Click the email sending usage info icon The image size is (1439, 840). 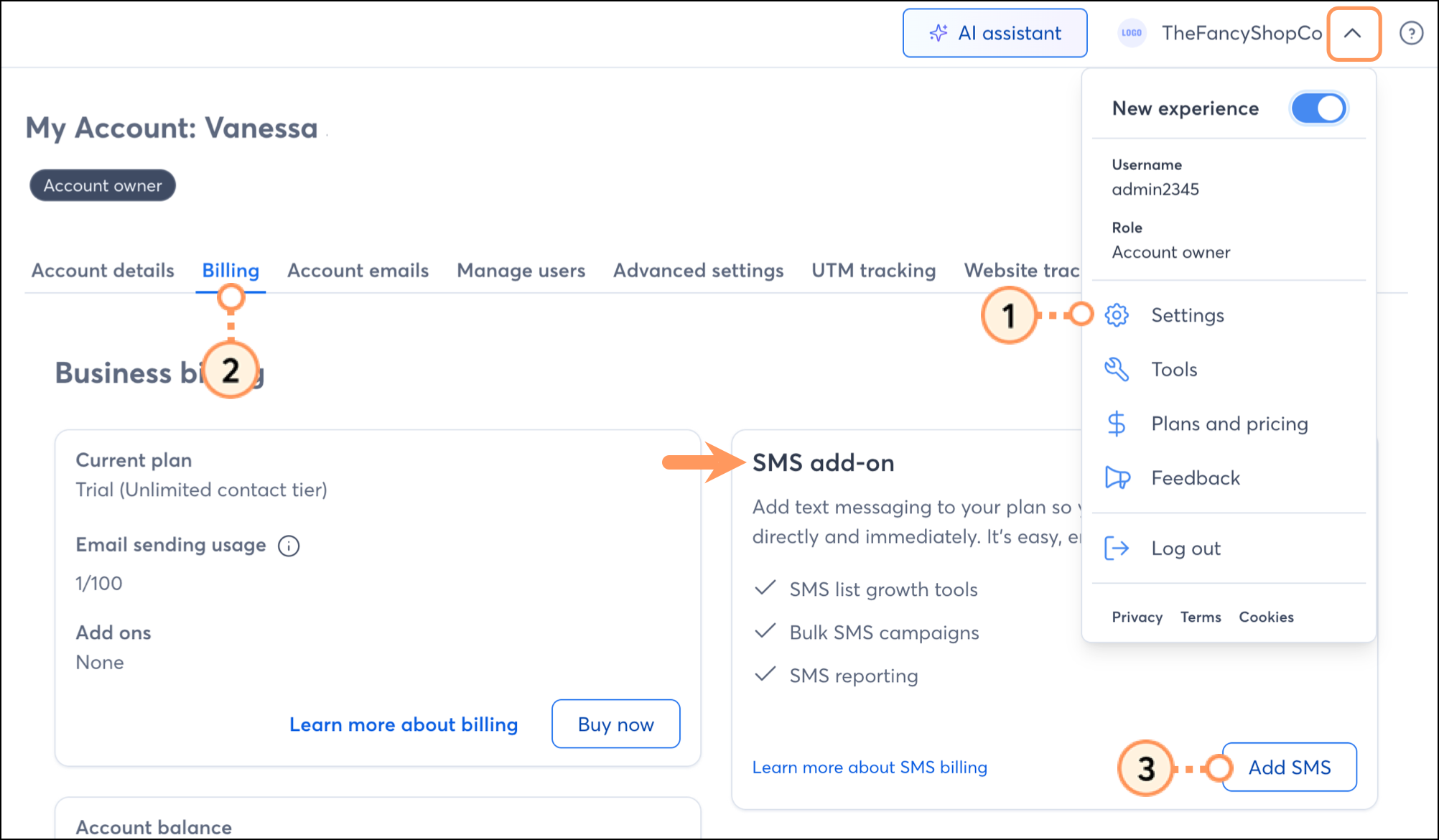289,546
